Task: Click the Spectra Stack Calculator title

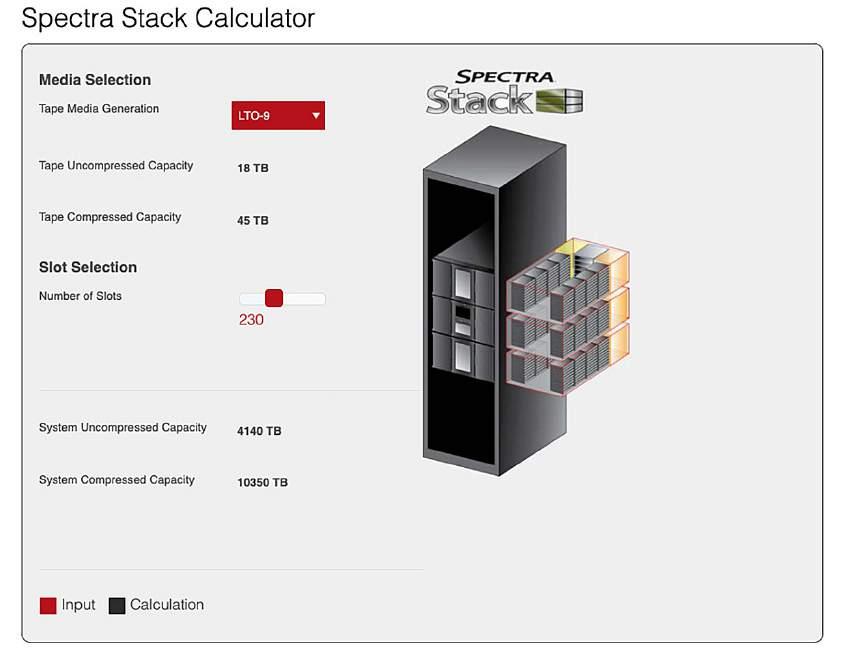Action: tap(168, 18)
